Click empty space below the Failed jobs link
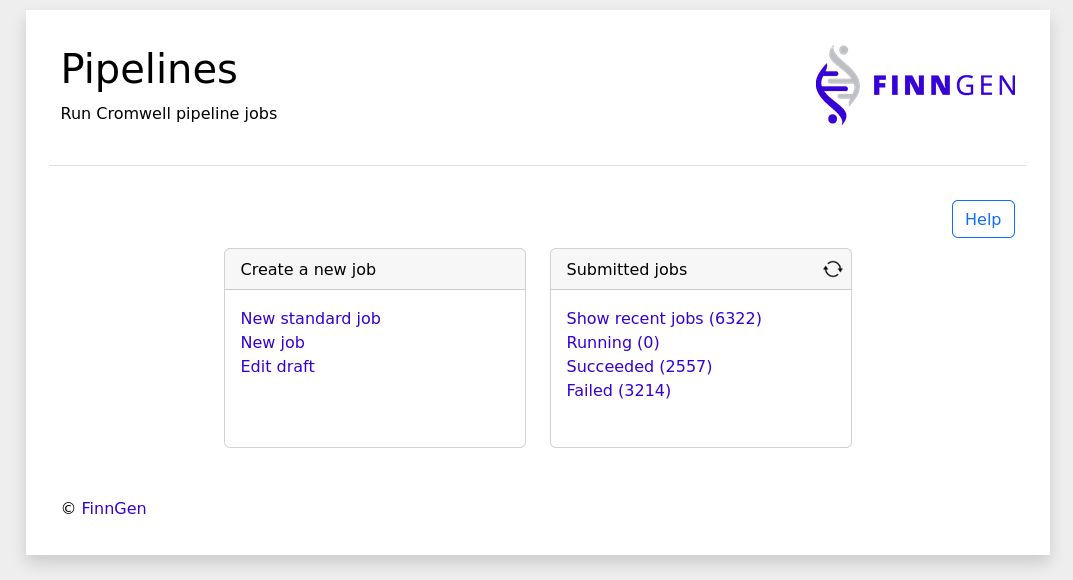The height and width of the screenshot is (580, 1073). (700, 422)
